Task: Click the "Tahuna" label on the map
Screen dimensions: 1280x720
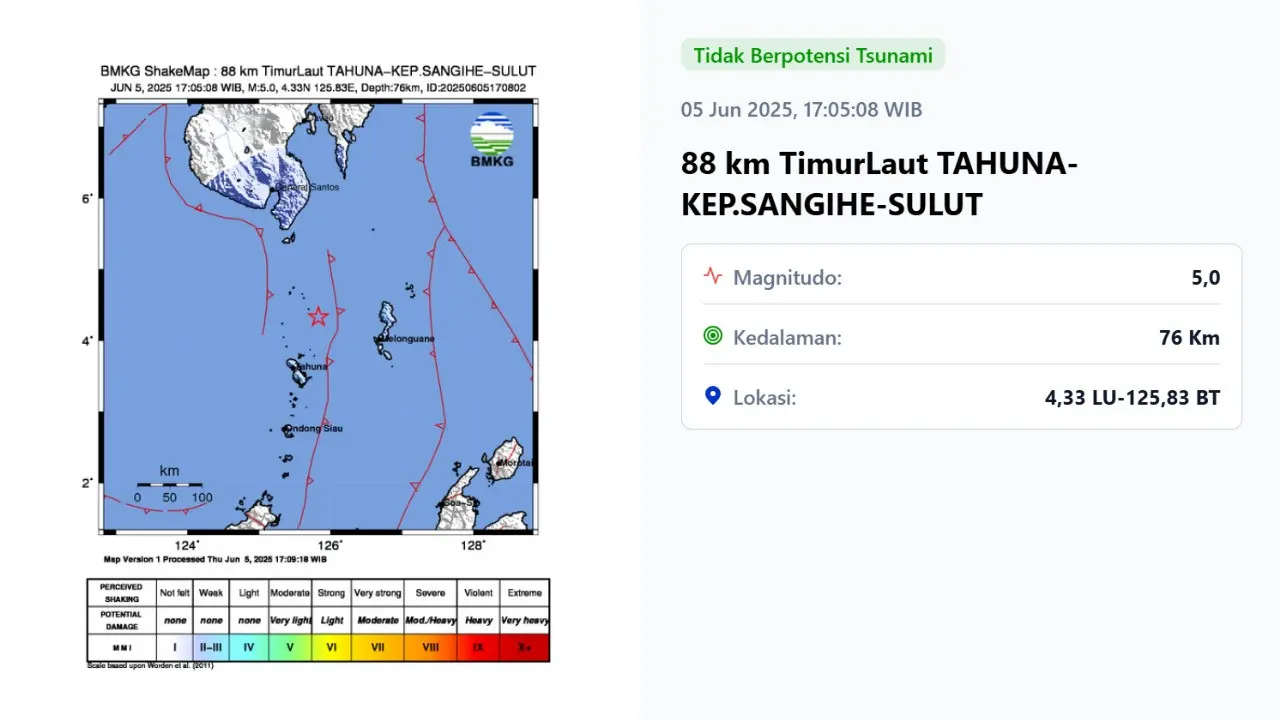Action: coord(311,367)
